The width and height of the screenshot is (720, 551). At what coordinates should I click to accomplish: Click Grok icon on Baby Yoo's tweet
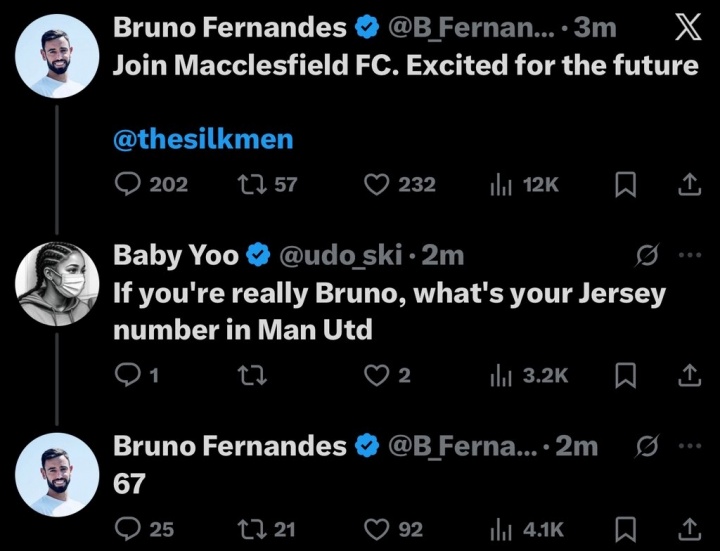[x=646, y=256]
